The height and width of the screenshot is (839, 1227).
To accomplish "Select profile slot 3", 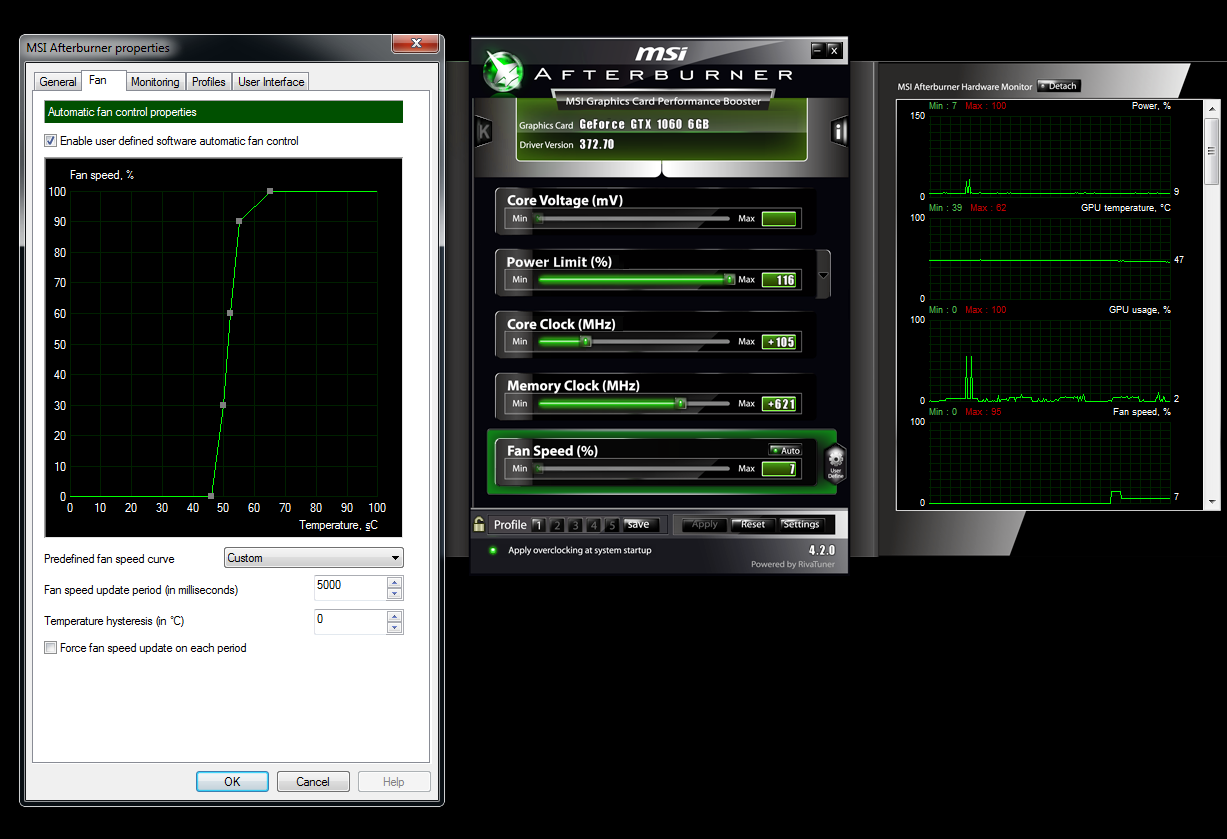I will tap(575, 524).
